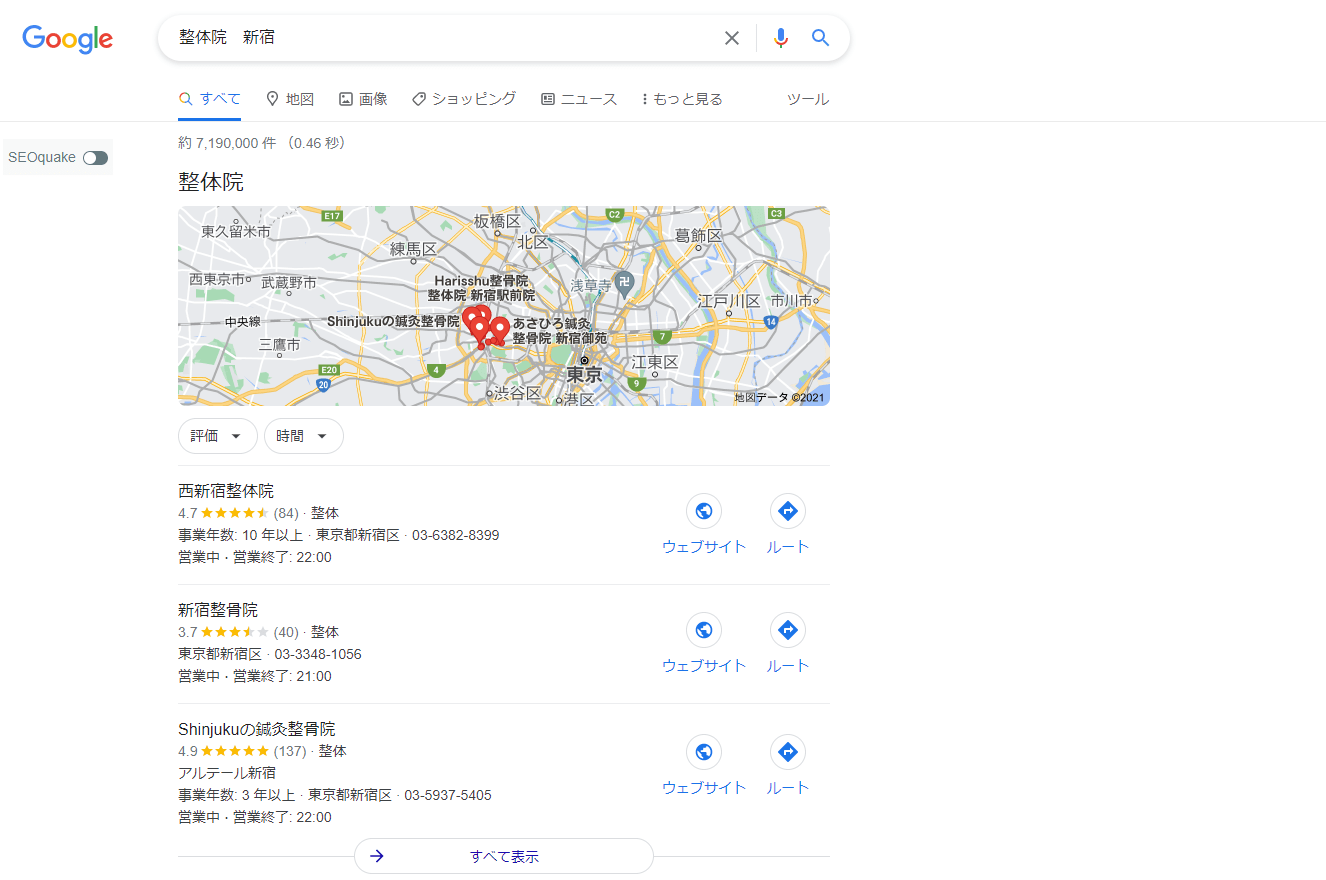This screenshot has height=880, width=1326.
Task: Click 浅草寺 temple marker on map
Action: (x=624, y=283)
